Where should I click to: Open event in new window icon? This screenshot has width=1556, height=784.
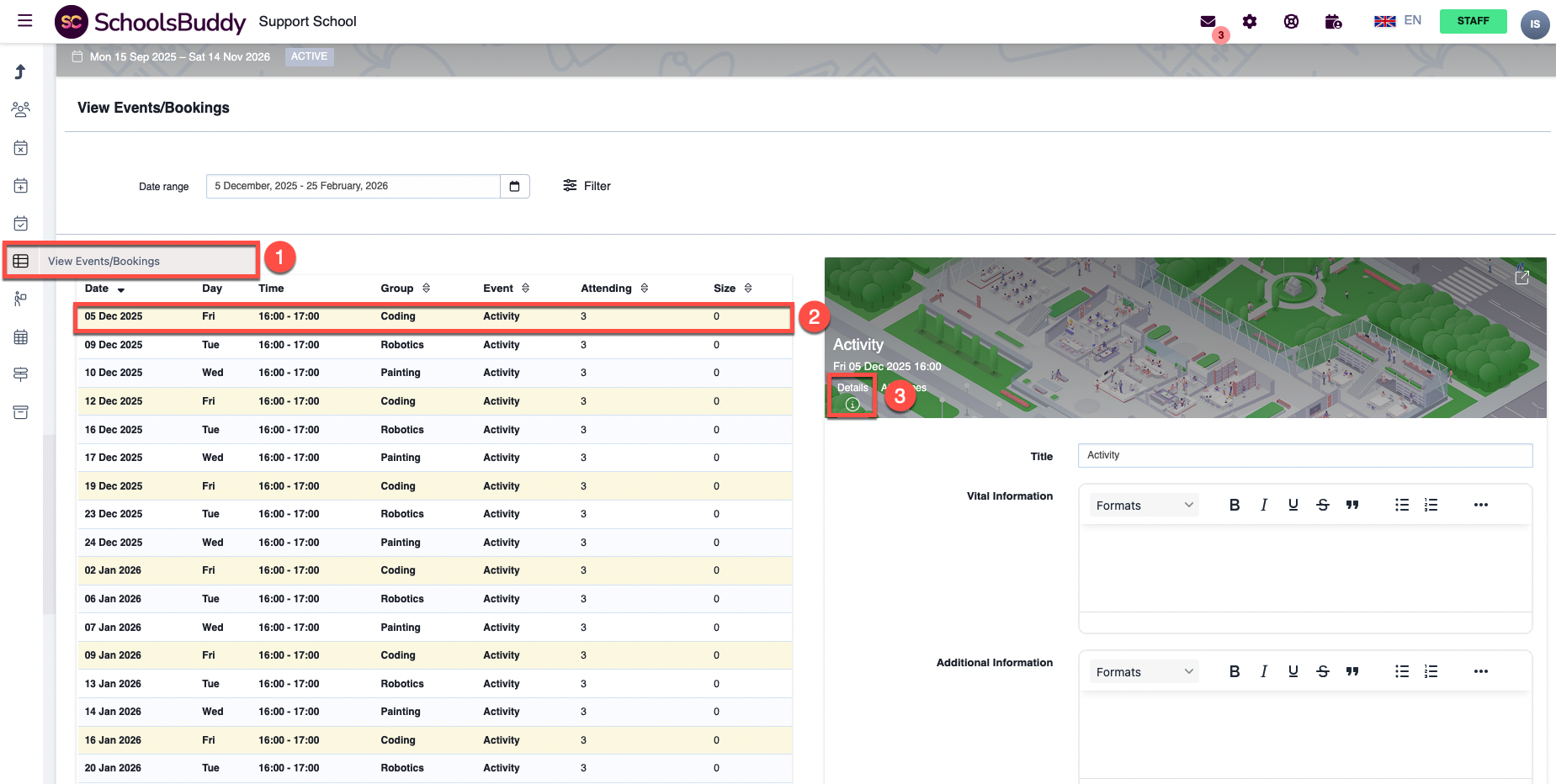[x=1521, y=277]
